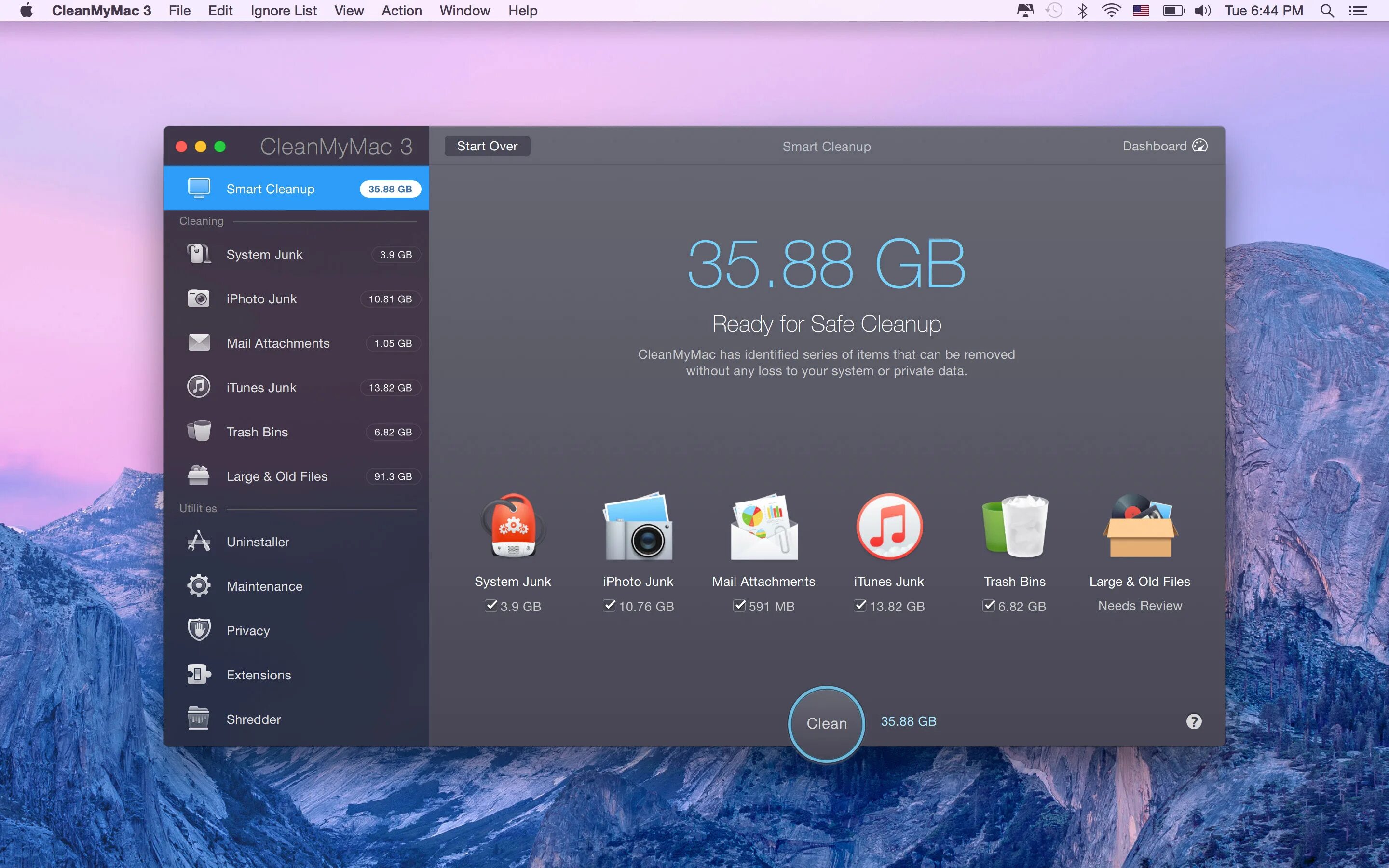Open the Action menu

click(401, 10)
